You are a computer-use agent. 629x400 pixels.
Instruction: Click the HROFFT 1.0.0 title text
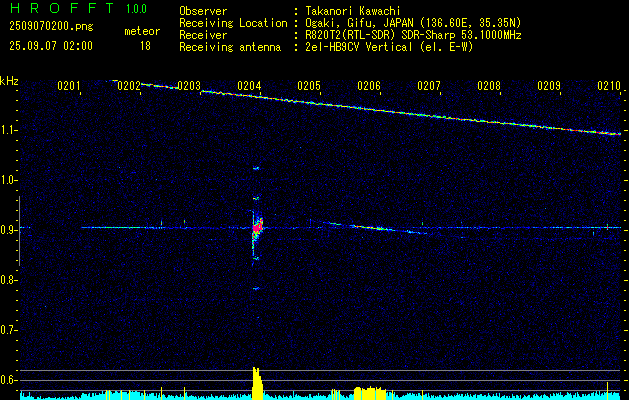point(79,8)
